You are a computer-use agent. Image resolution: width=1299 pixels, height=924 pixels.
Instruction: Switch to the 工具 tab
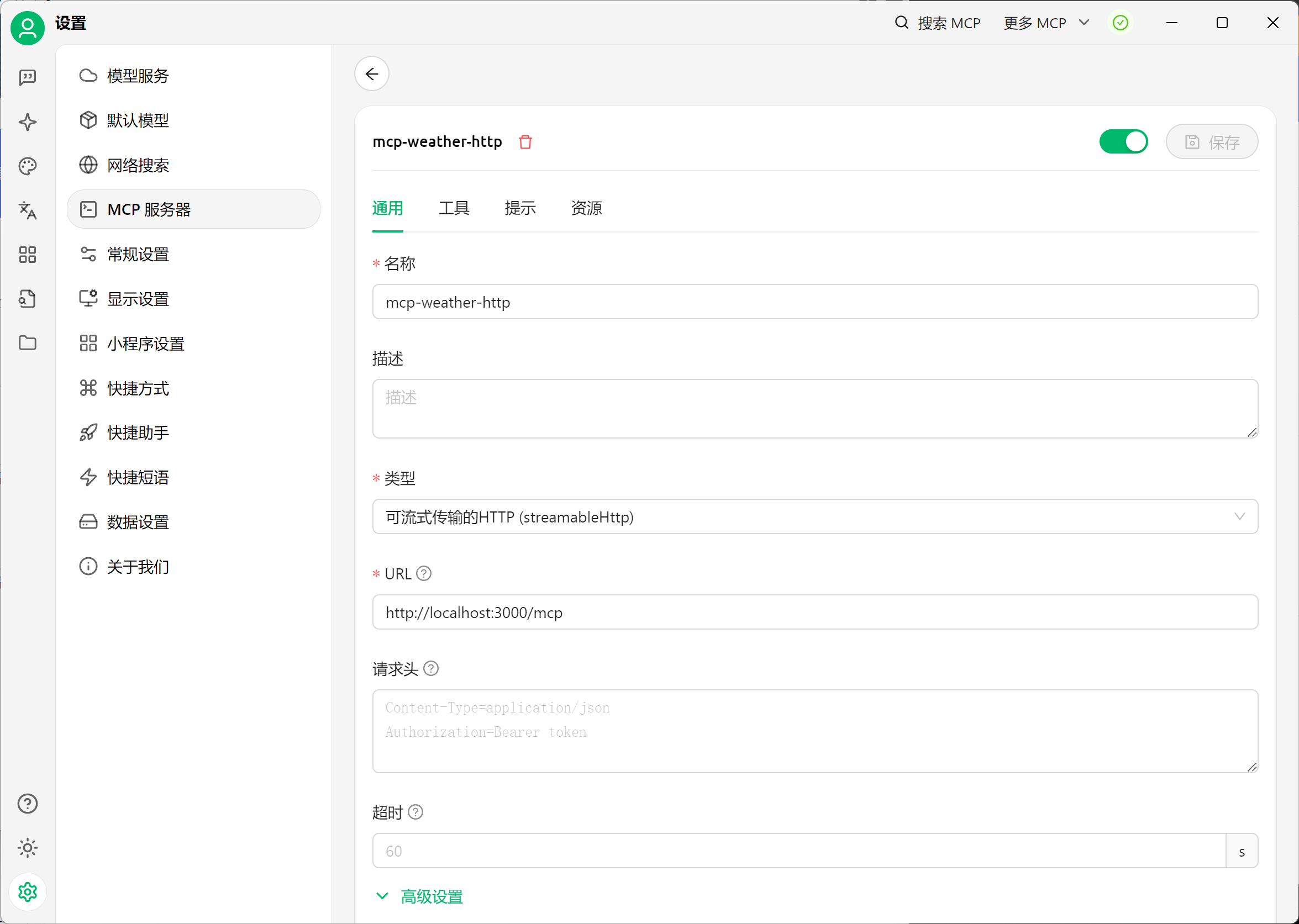click(x=454, y=208)
